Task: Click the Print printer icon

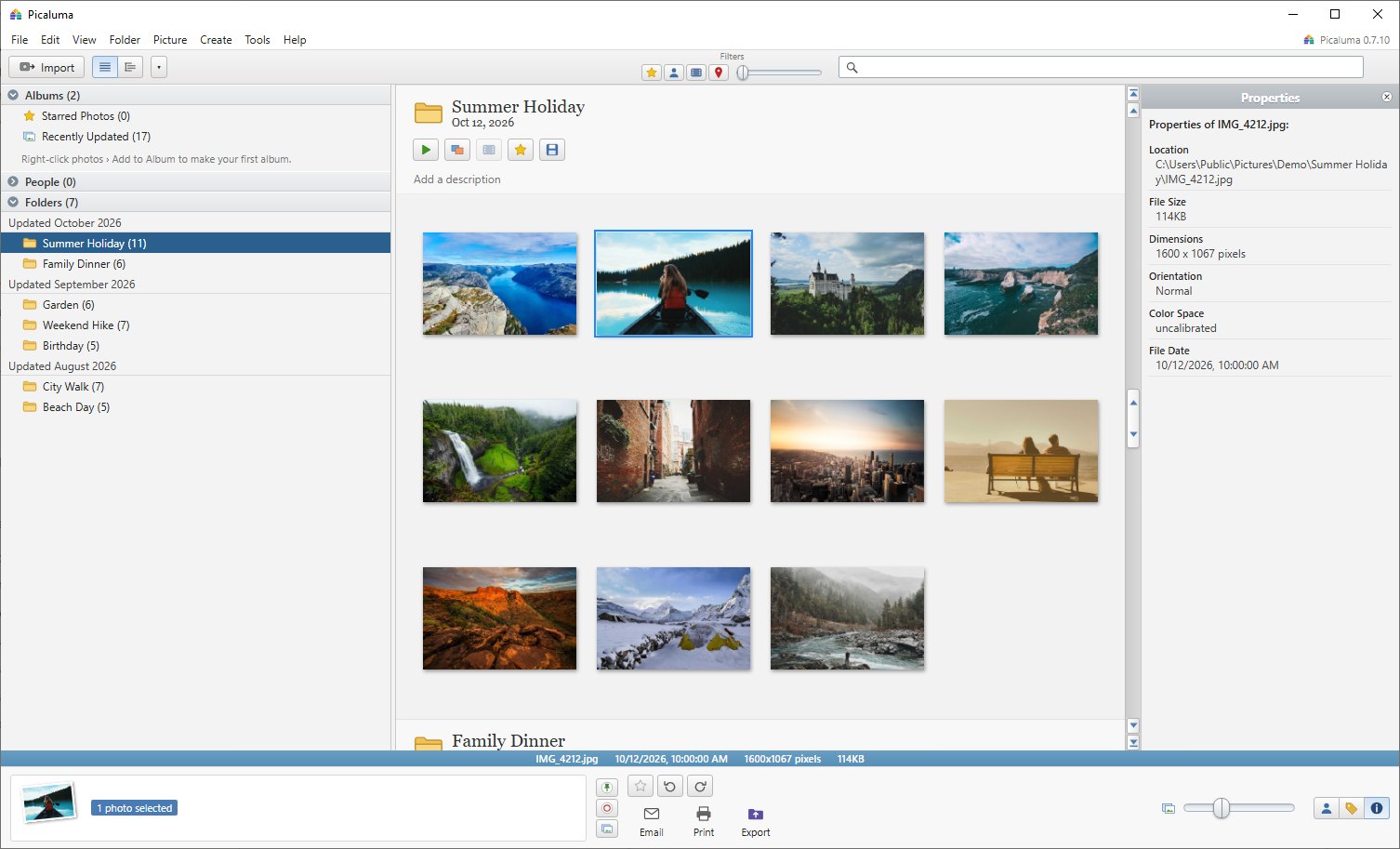Action: [x=704, y=815]
